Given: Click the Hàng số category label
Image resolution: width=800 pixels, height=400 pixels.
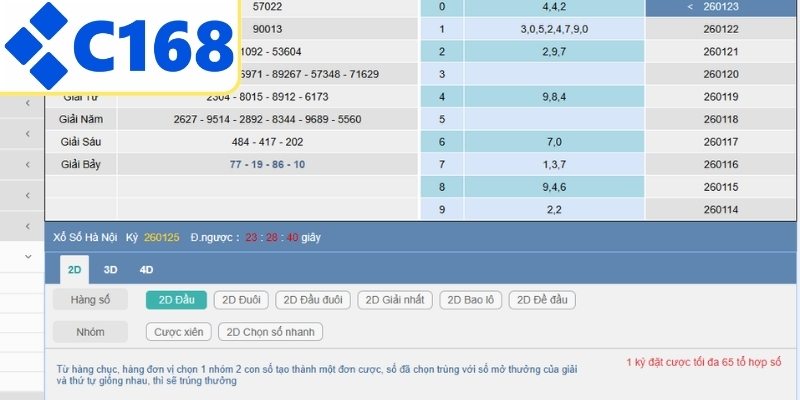Looking at the screenshot, I should (90, 299).
